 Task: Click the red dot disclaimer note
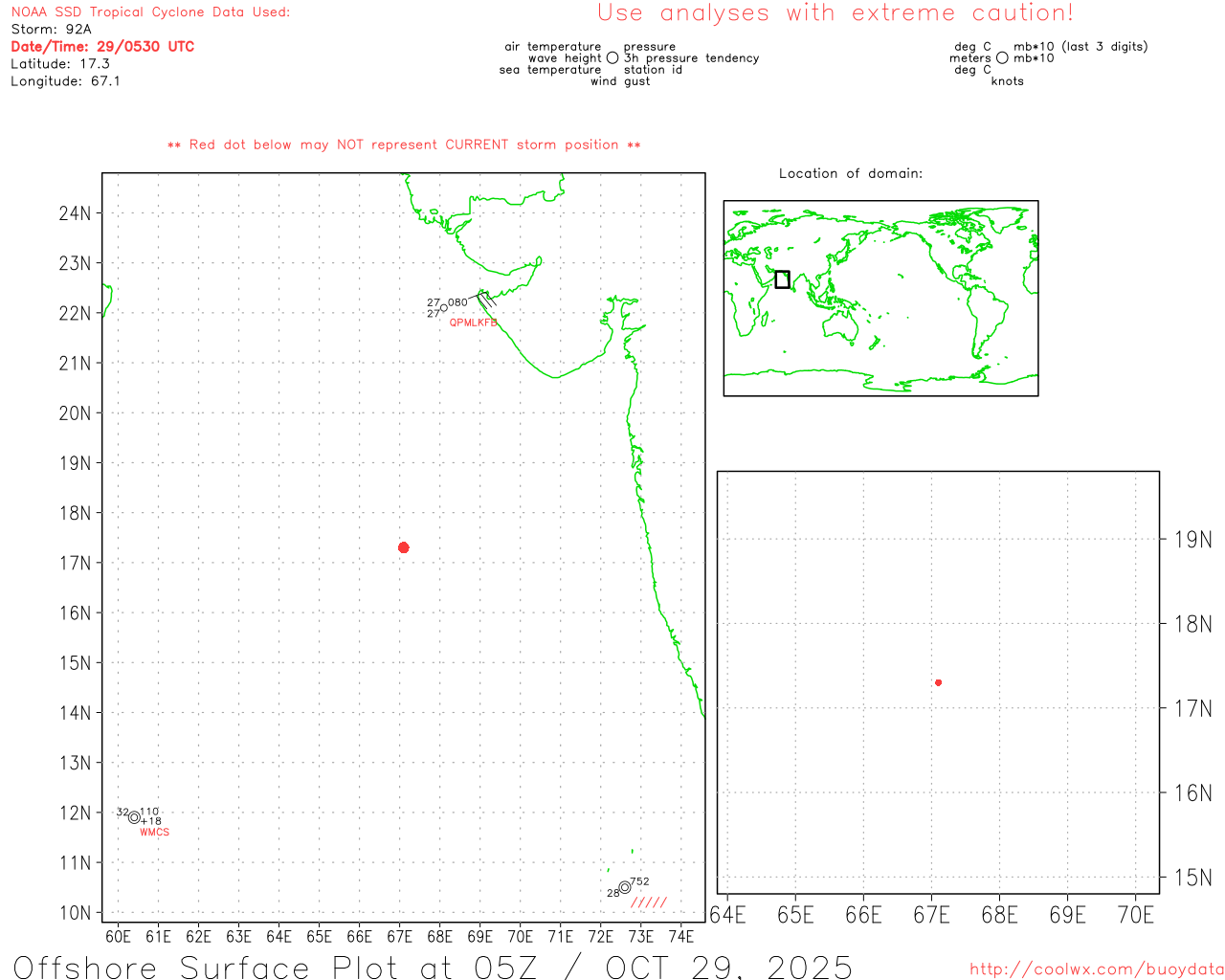pyautogui.click(x=404, y=145)
